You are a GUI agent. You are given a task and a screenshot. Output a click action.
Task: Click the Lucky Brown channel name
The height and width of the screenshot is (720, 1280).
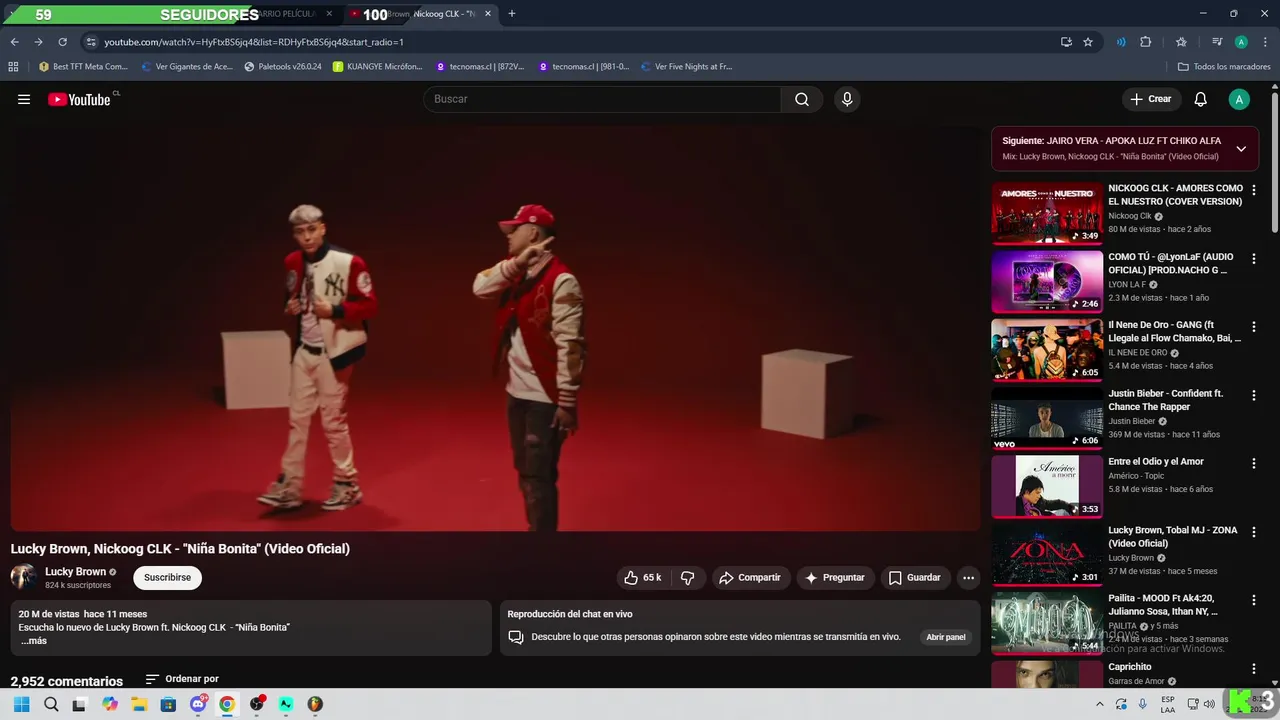(x=75, y=572)
